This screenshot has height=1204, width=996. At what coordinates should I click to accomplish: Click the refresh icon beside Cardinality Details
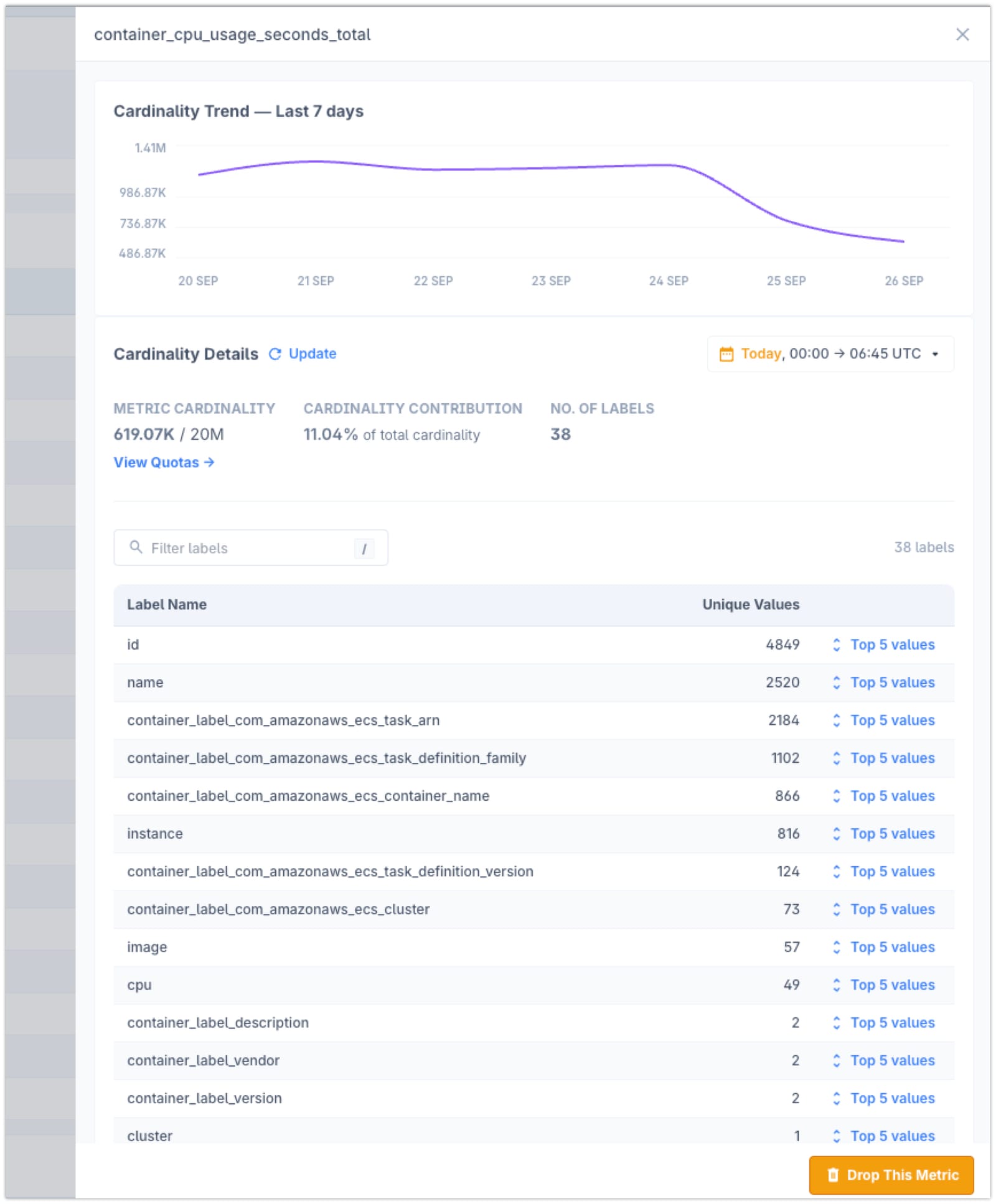tap(276, 353)
